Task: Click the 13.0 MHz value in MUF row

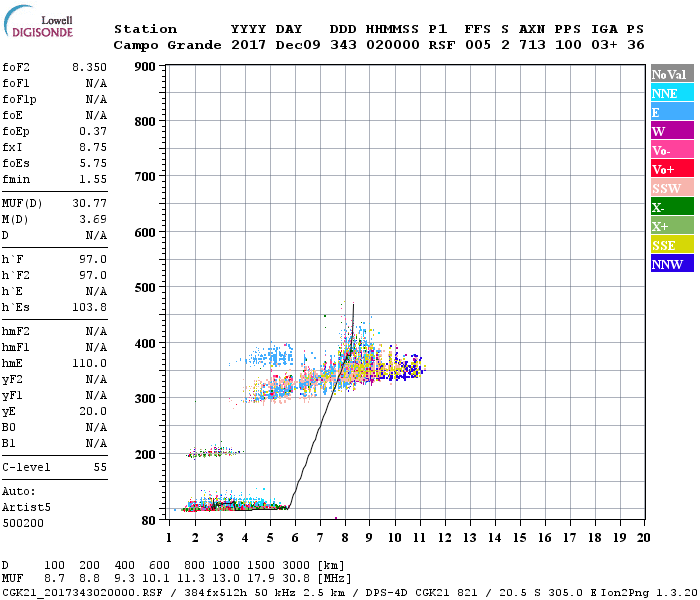Action: [226, 579]
